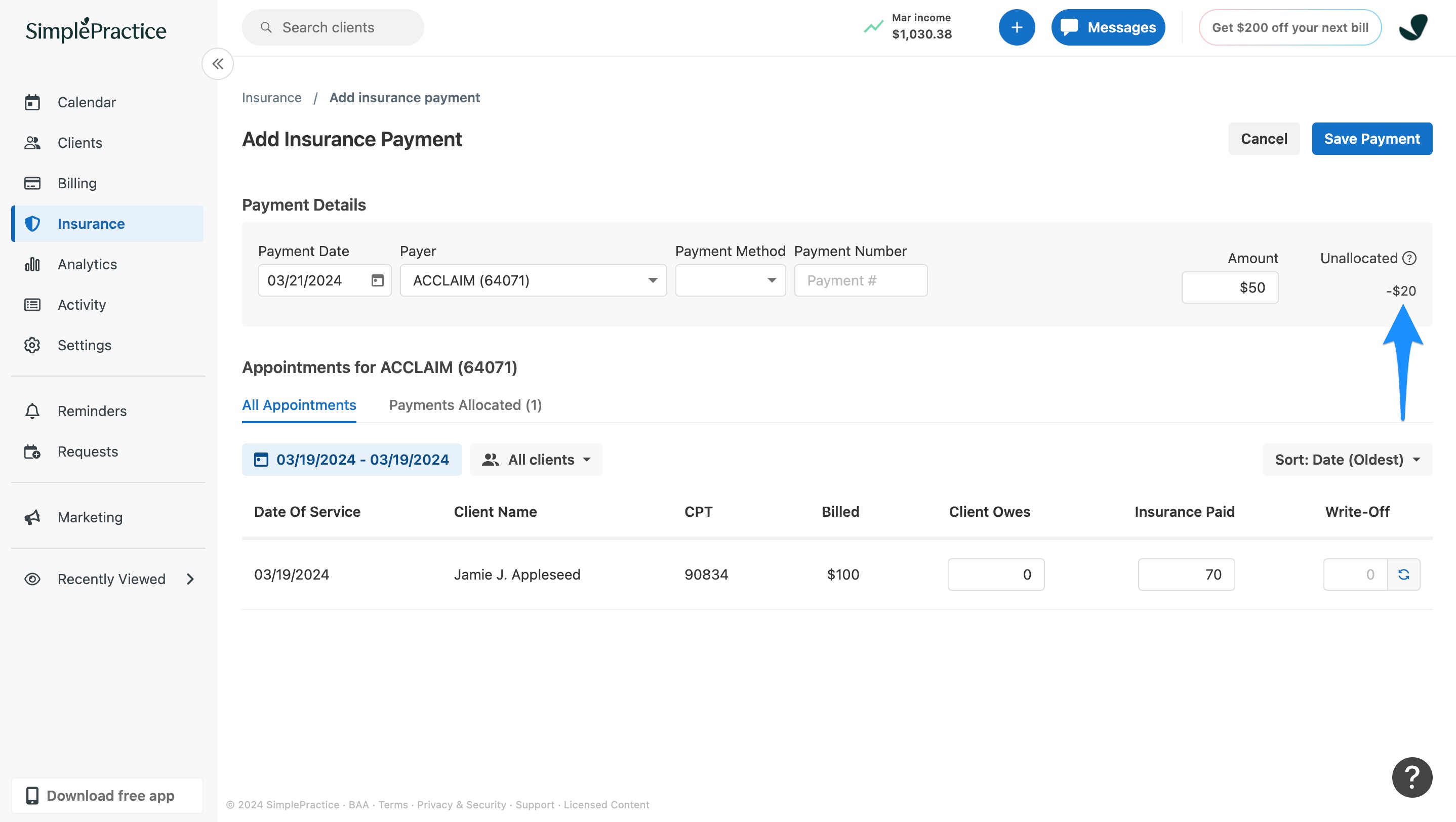Open the Support footer link
Viewport: 1456px width, 822px height.
tap(535, 804)
